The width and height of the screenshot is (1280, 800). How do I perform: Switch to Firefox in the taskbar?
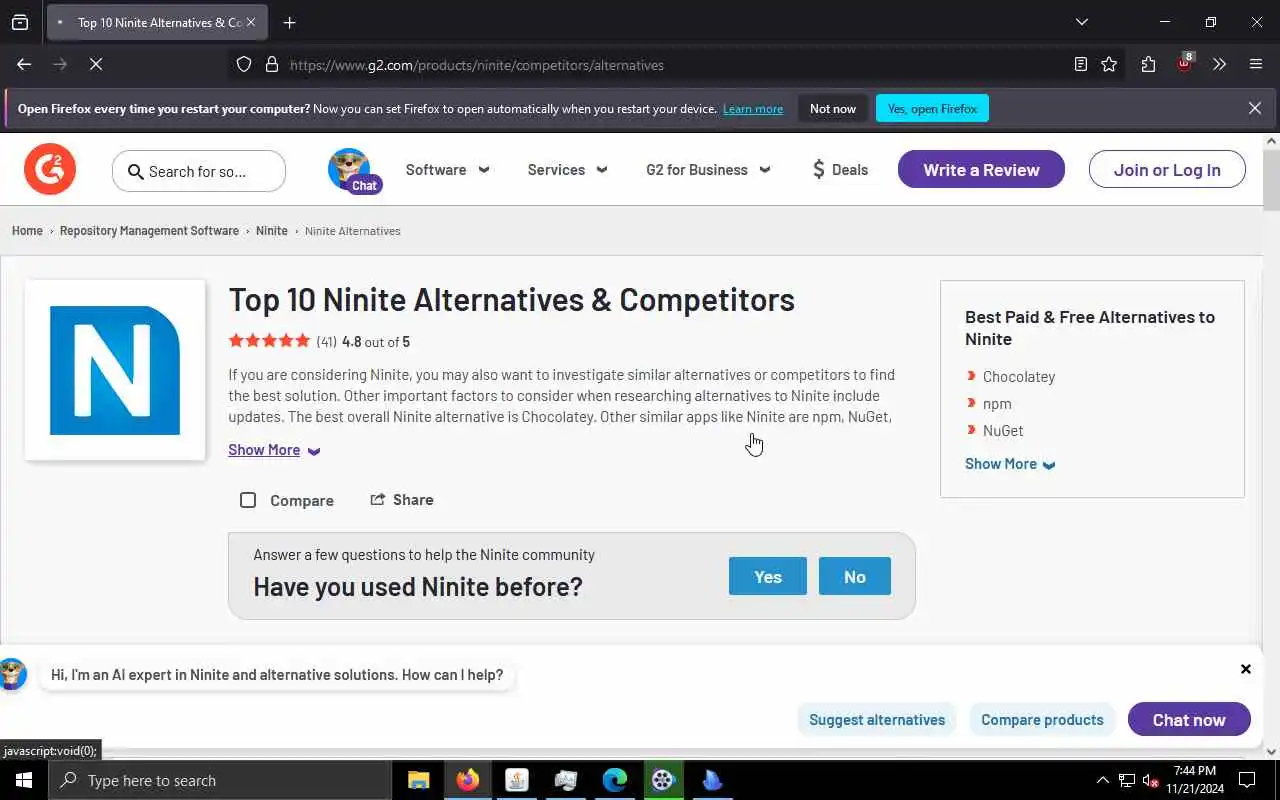(468, 780)
